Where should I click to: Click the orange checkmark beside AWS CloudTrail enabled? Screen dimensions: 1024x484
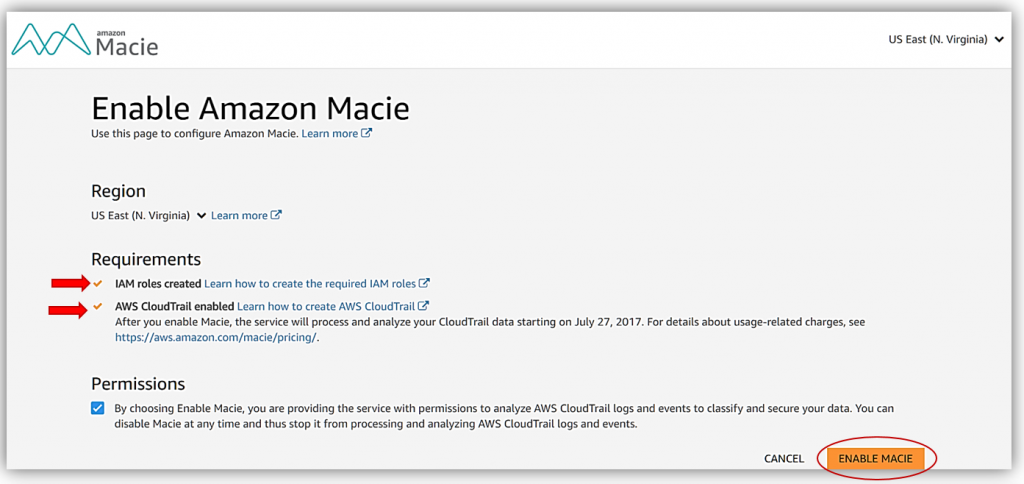coord(98,306)
